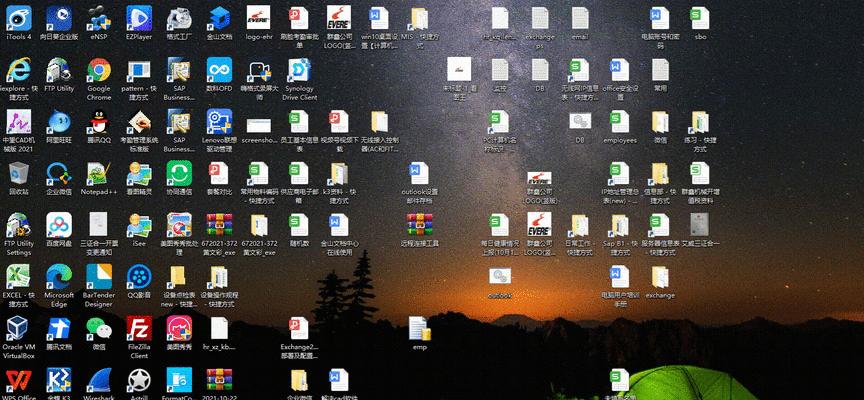
Task: Click the 阿里旺旺 blue droplet icon
Action: click(x=59, y=122)
